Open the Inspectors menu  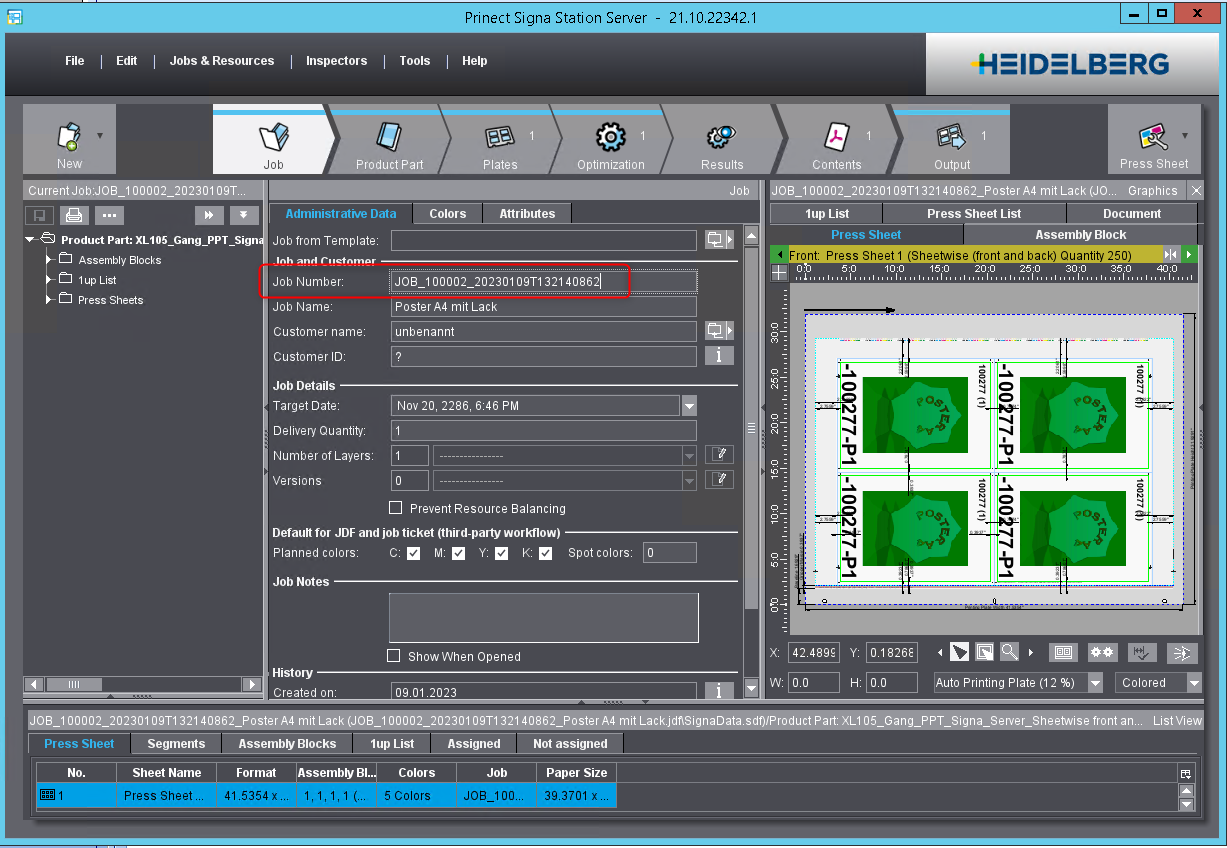coord(337,61)
